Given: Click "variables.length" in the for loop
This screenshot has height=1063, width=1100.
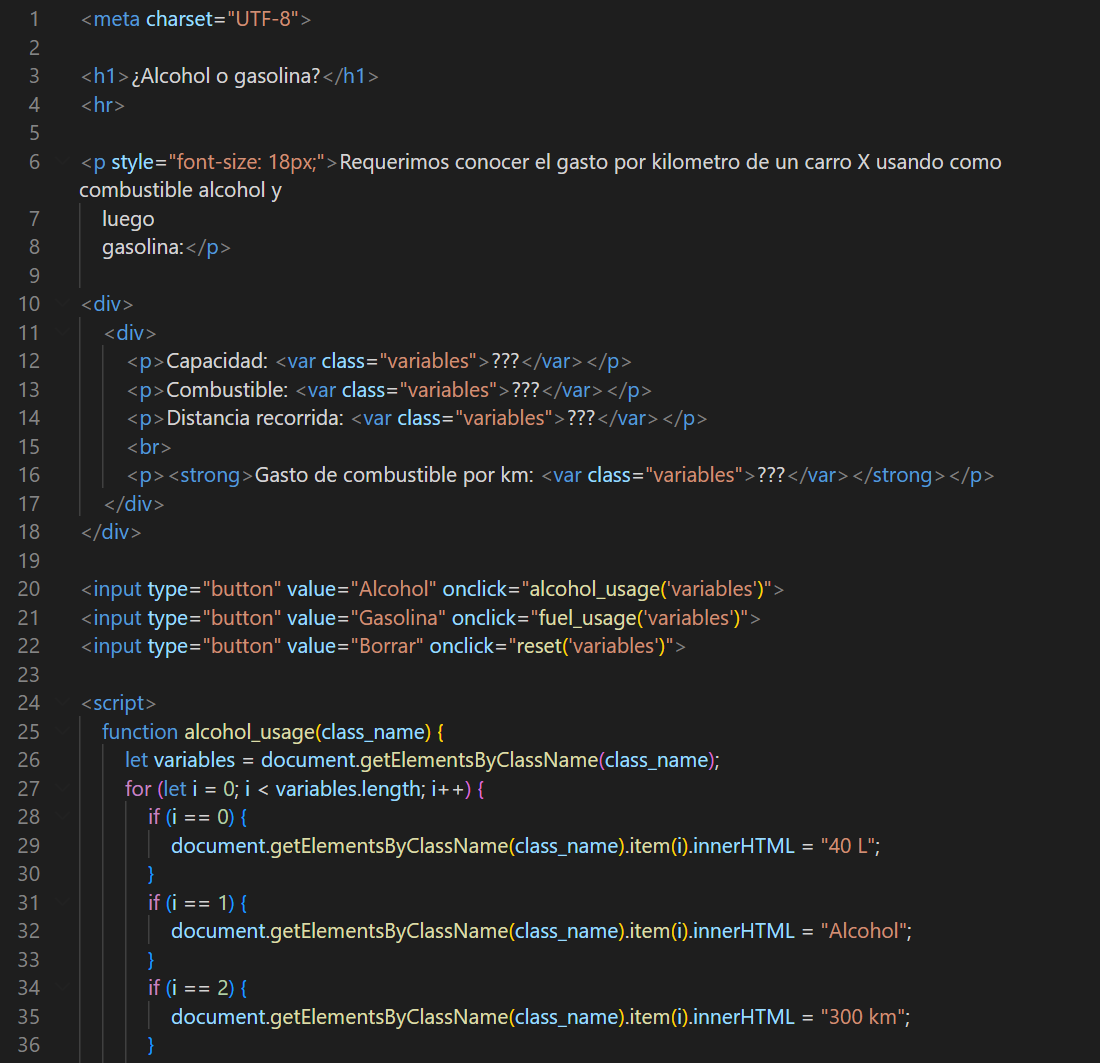Looking at the screenshot, I should [350, 789].
